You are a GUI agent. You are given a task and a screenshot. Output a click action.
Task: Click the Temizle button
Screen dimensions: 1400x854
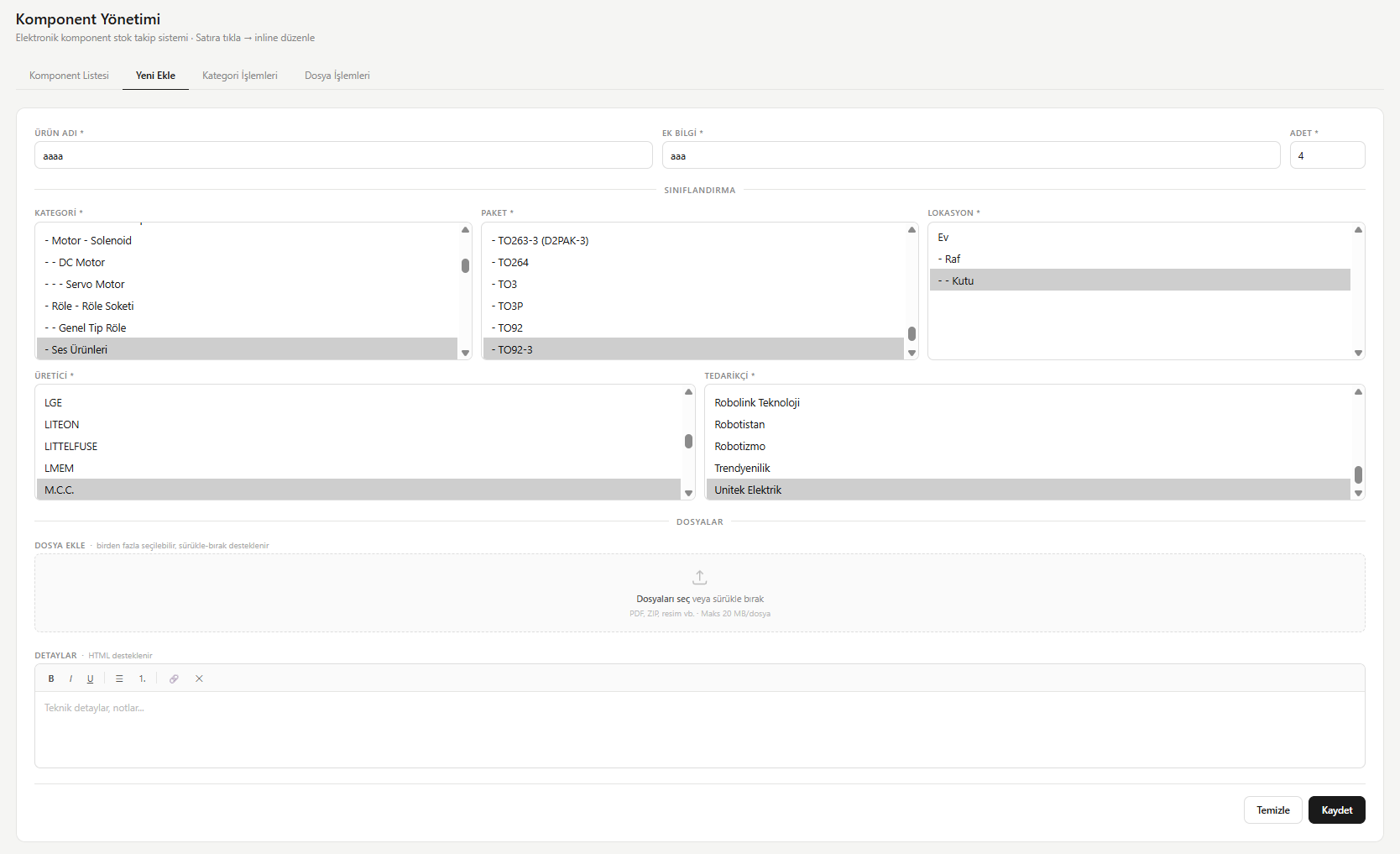pyautogui.click(x=1272, y=810)
